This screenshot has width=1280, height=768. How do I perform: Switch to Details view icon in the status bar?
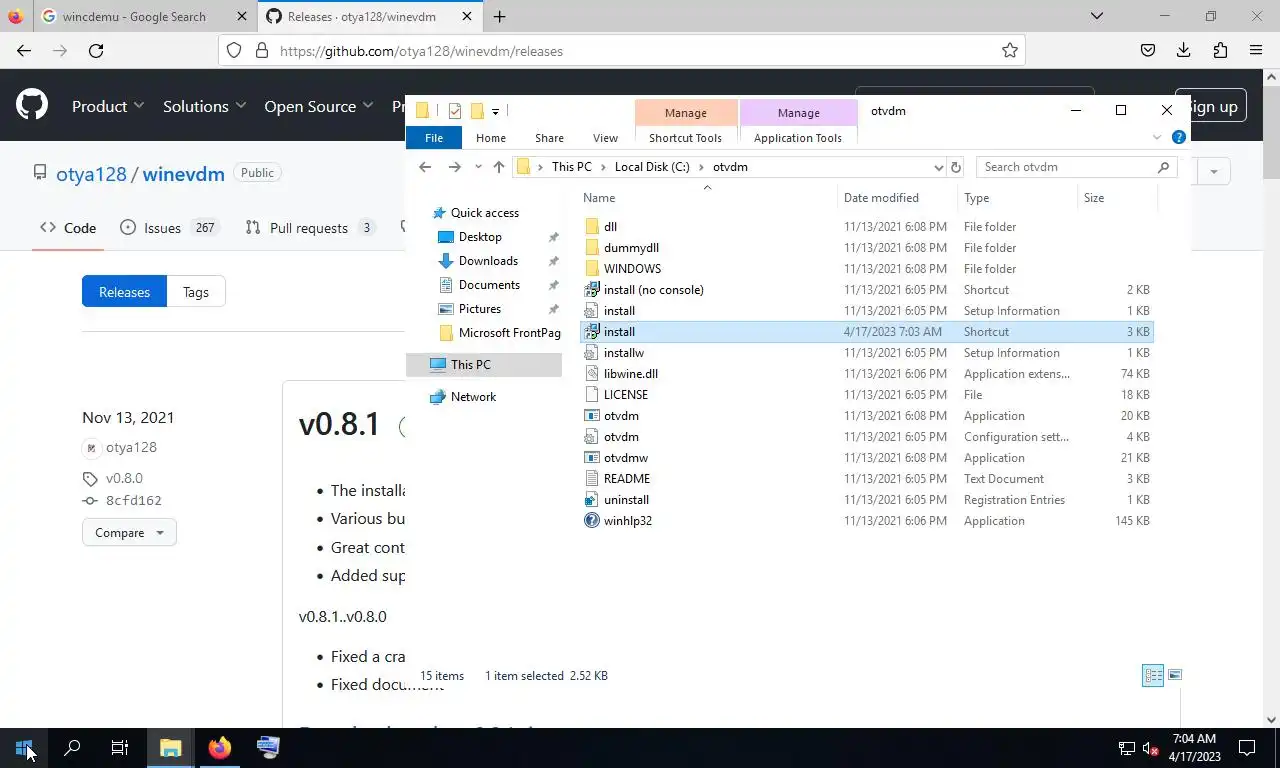click(1153, 675)
